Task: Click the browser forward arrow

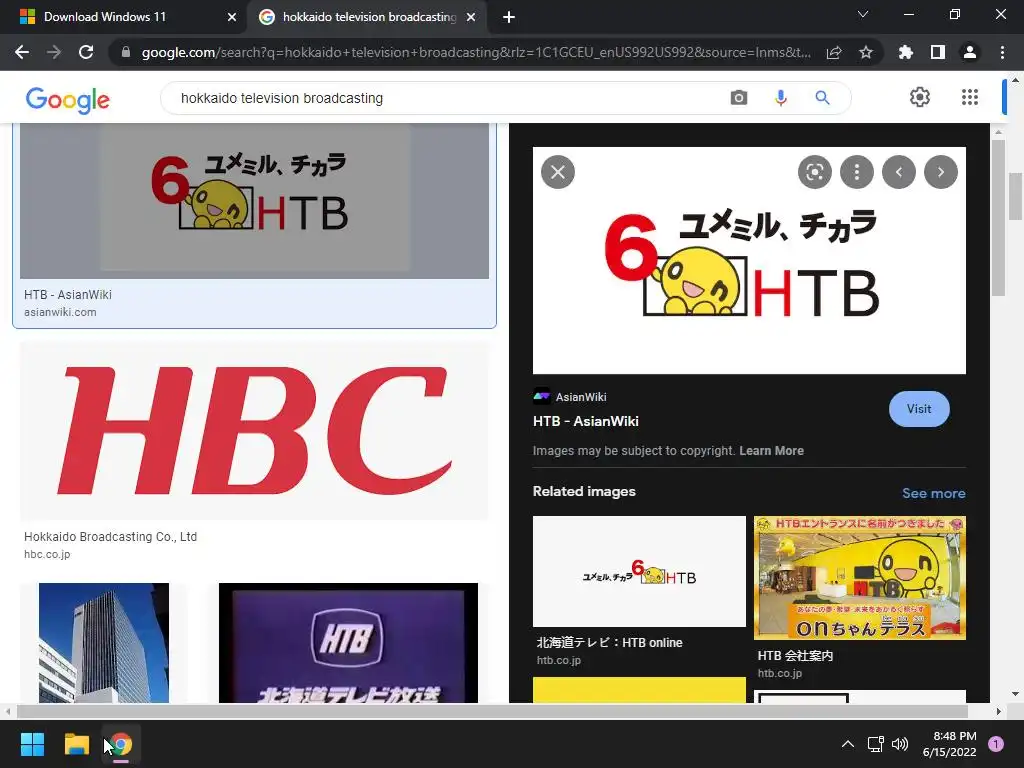Action: click(x=54, y=52)
